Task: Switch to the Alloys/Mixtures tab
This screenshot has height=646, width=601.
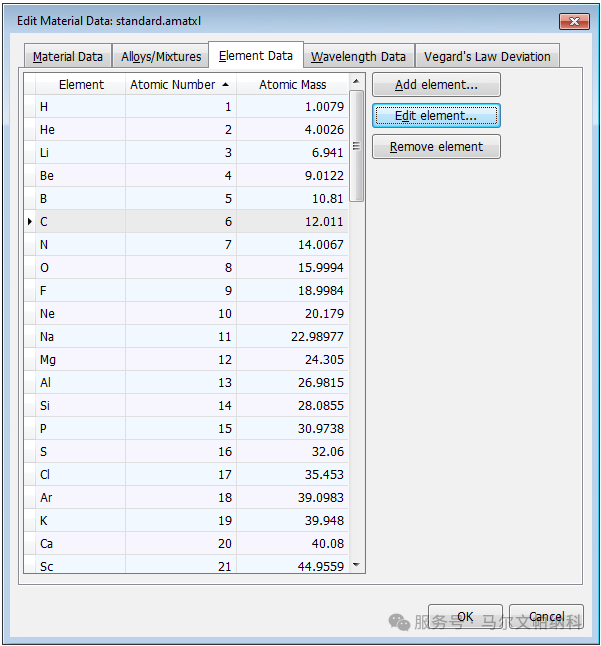Action: [161, 56]
